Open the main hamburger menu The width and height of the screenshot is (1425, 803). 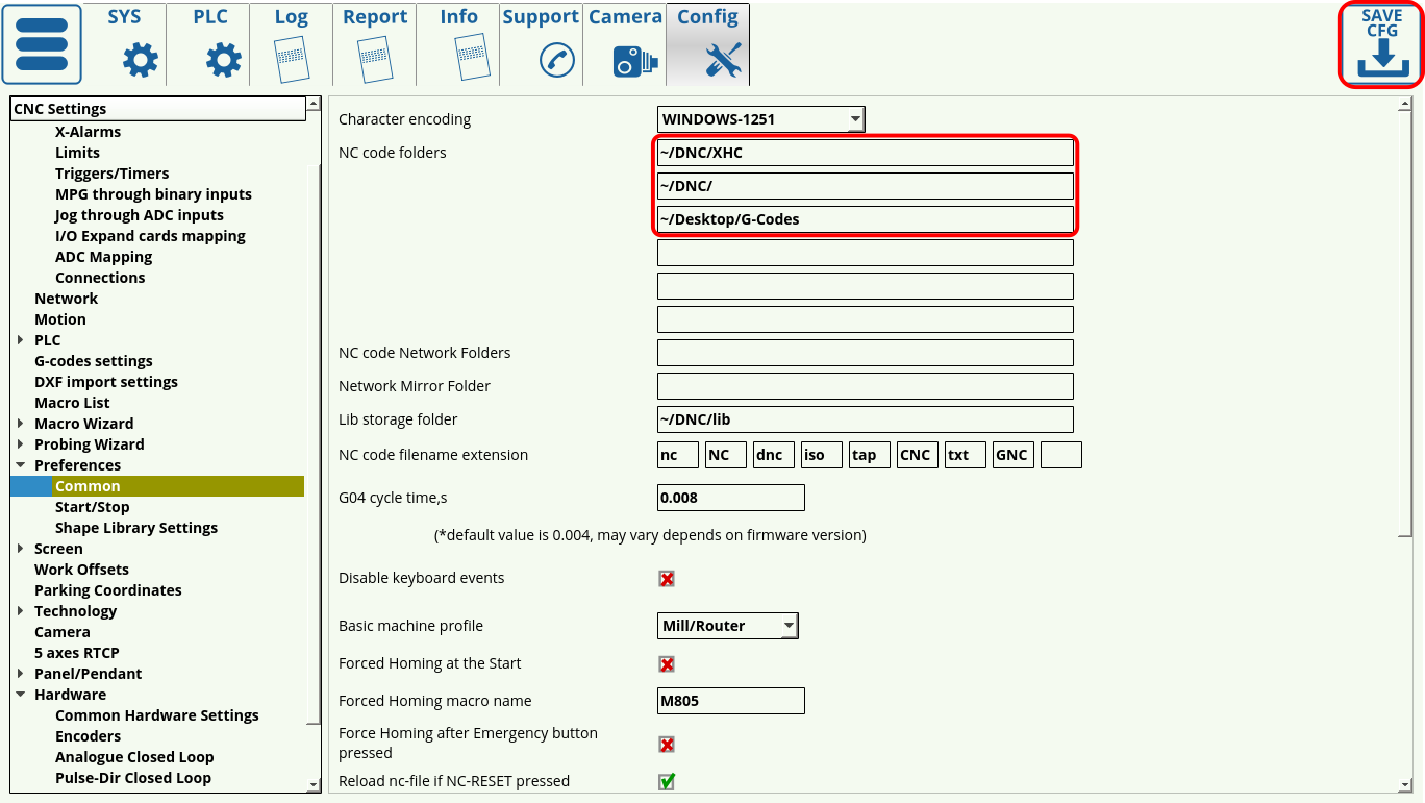coord(42,45)
